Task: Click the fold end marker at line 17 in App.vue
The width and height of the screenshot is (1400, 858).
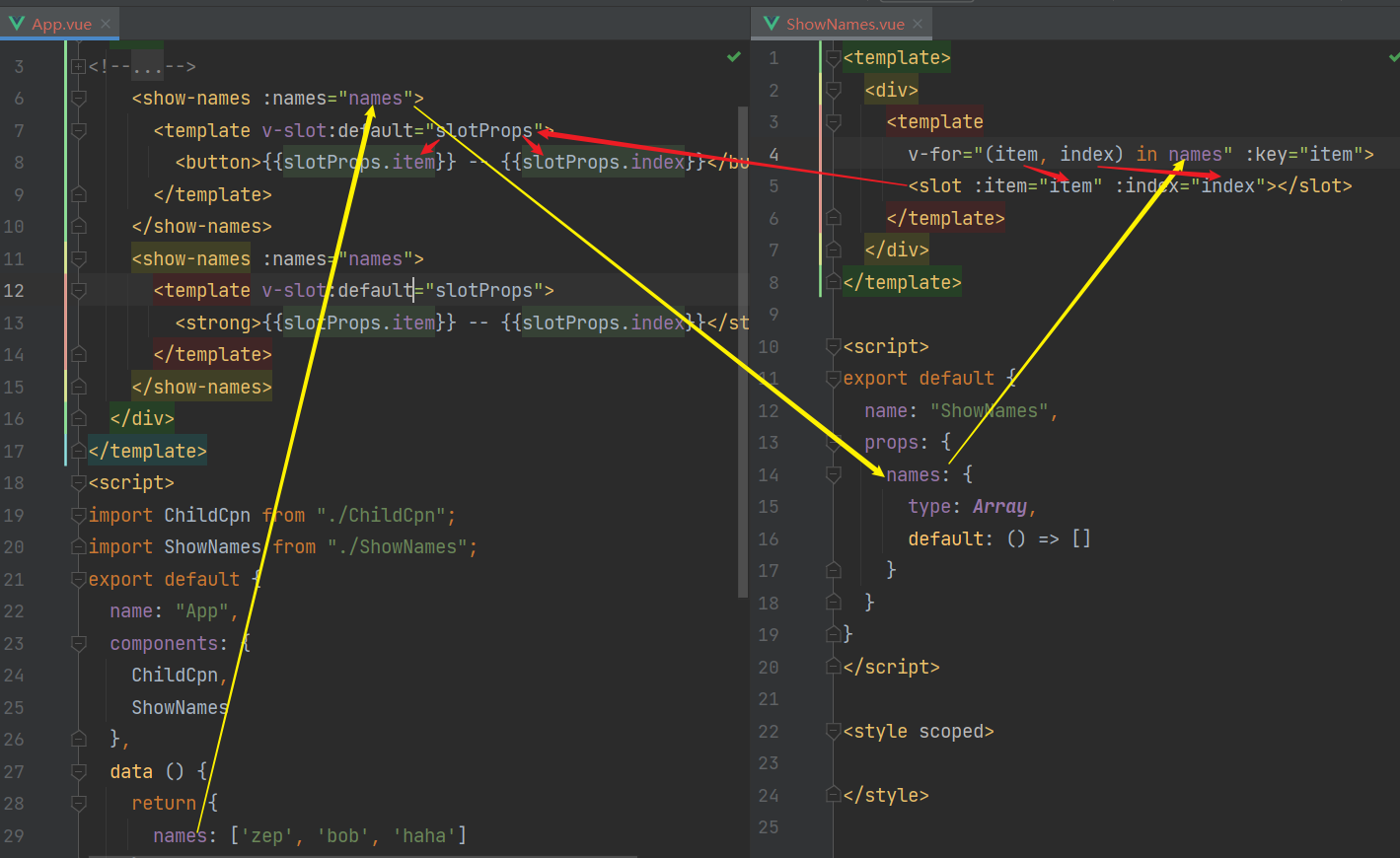Action: click(79, 451)
